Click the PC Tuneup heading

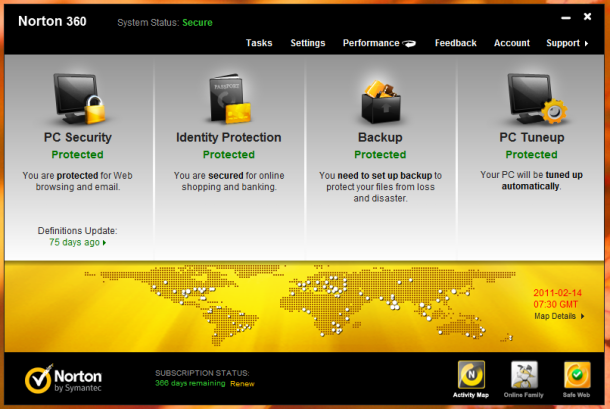point(531,137)
